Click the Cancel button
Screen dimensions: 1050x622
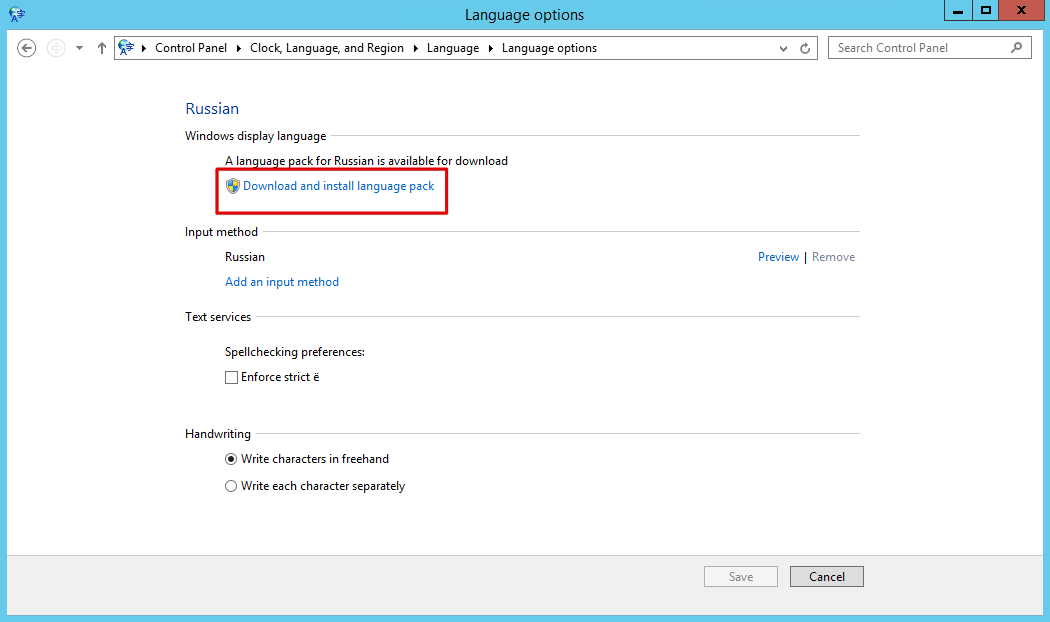[x=826, y=576]
